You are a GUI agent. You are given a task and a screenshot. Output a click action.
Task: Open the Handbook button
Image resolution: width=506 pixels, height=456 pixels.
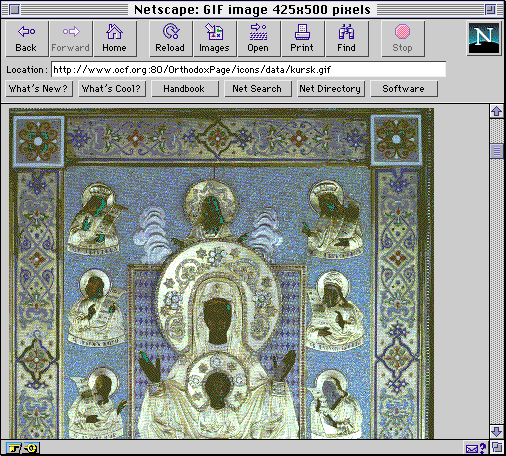click(185, 89)
